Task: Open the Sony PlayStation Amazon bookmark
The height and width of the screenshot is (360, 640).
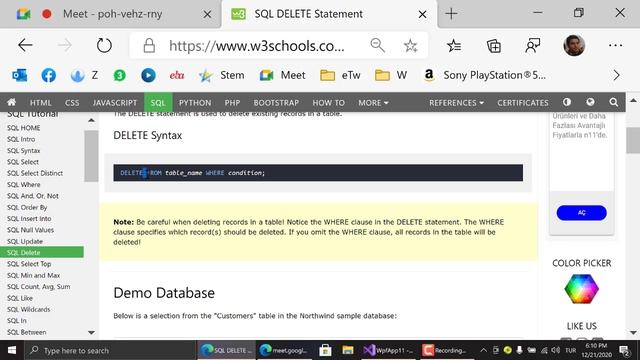Action: click(484, 75)
